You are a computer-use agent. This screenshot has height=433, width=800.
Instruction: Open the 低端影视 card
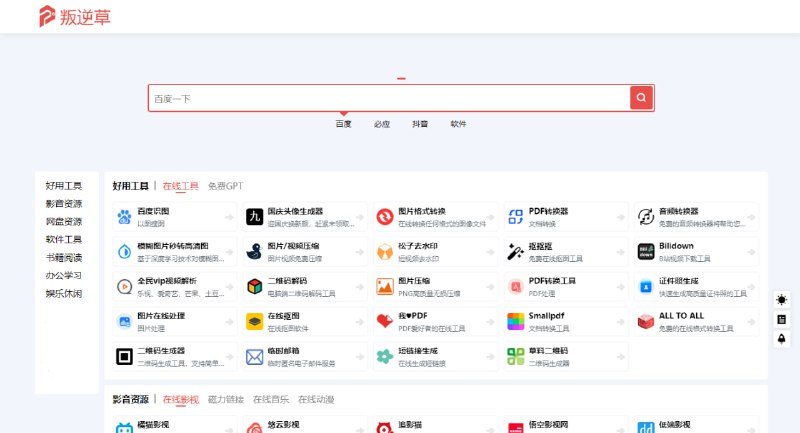(696, 426)
